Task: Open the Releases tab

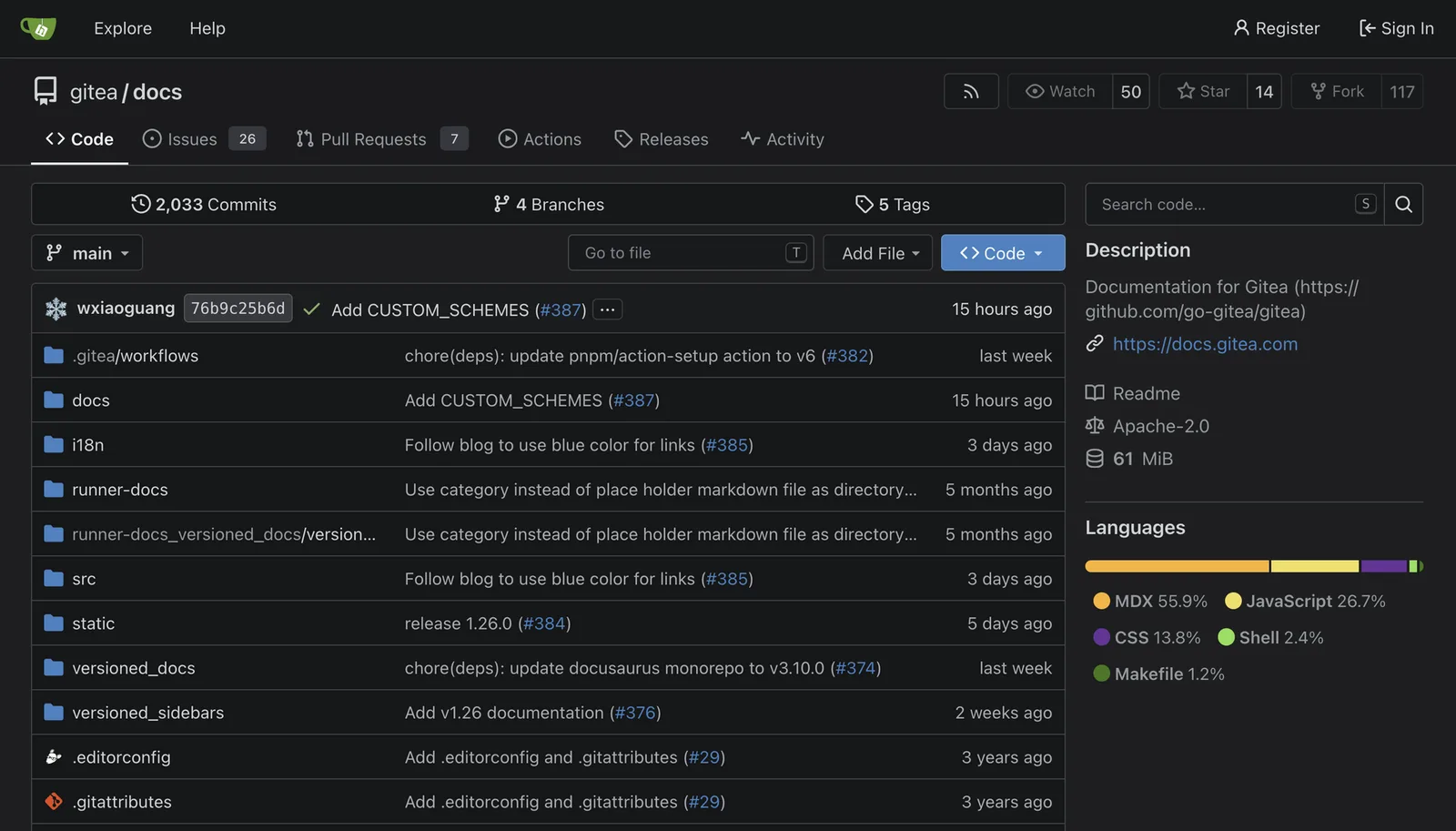Action: tap(661, 138)
